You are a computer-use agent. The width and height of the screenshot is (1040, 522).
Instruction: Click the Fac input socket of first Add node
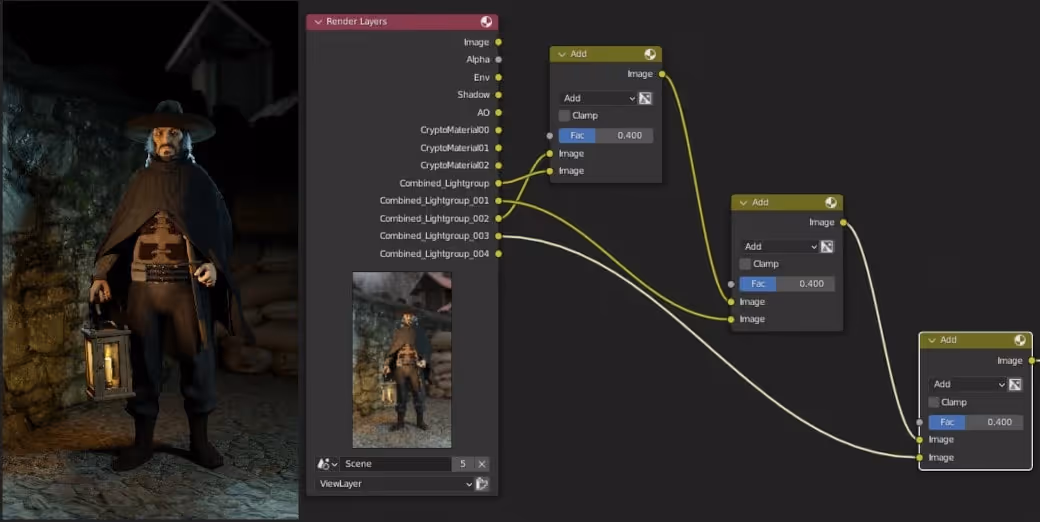pos(550,136)
